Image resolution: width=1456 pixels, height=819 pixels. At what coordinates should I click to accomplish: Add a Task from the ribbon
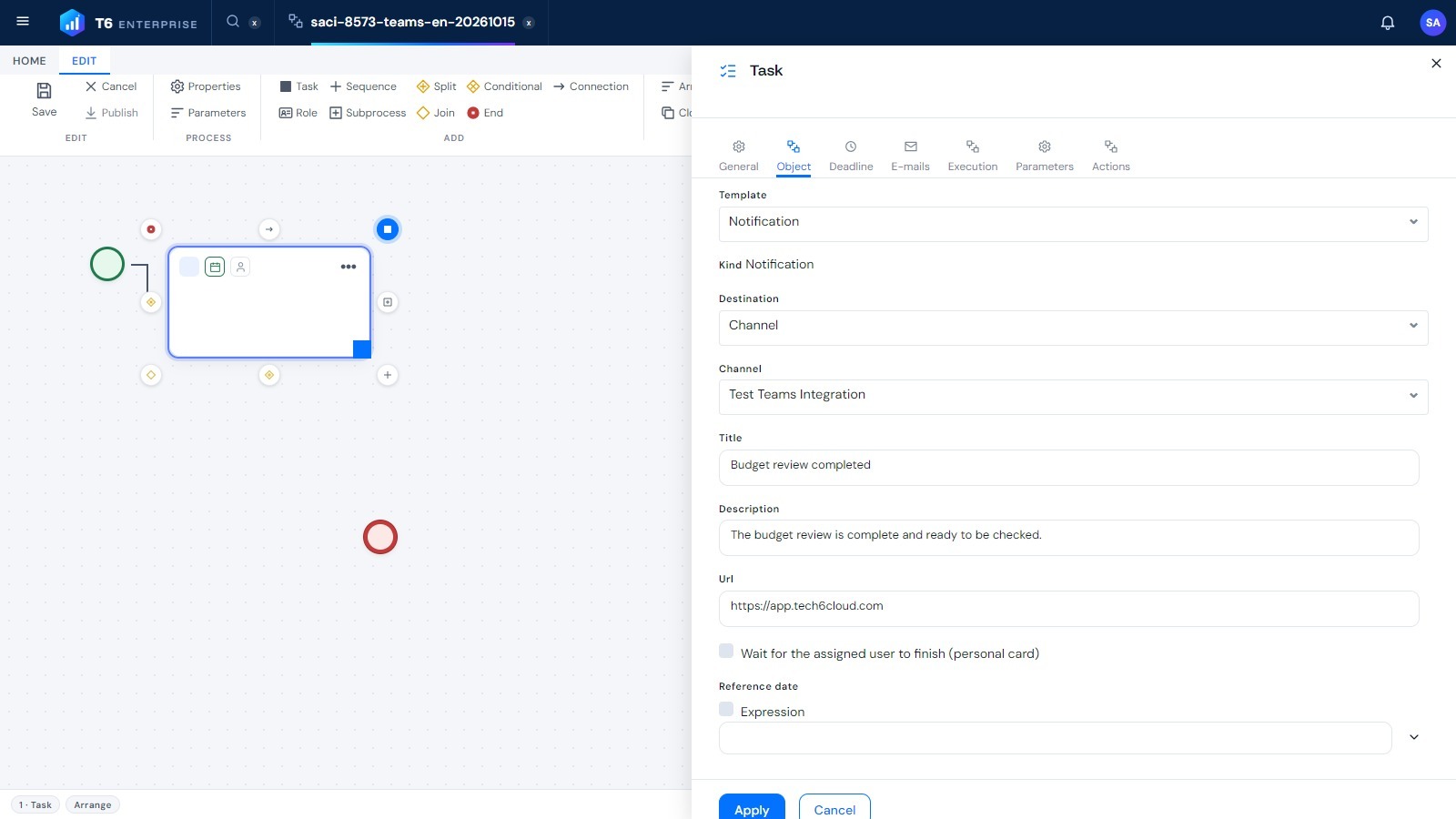[298, 86]
